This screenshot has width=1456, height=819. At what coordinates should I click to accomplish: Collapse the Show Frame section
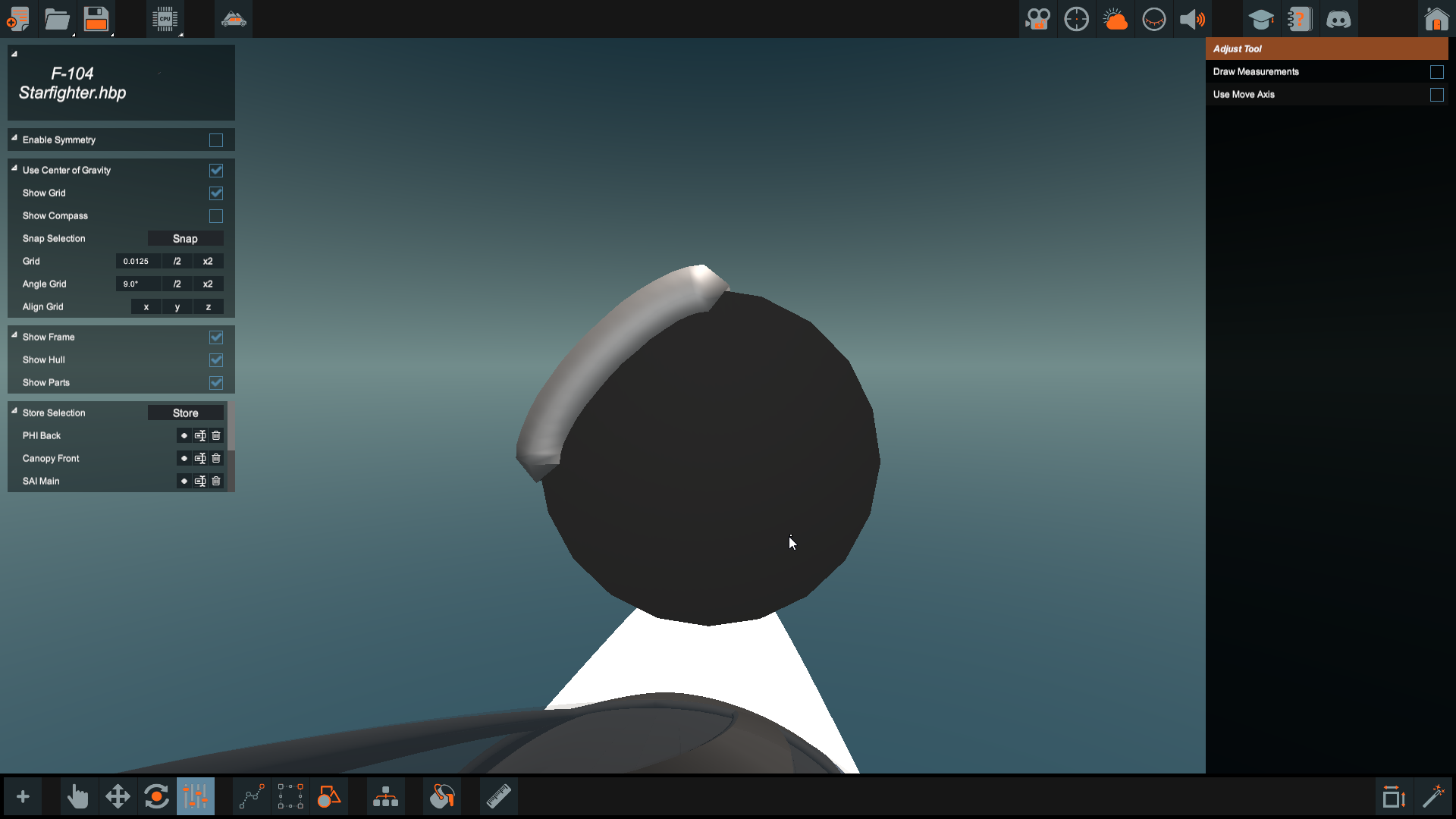(x=14, y=335)
